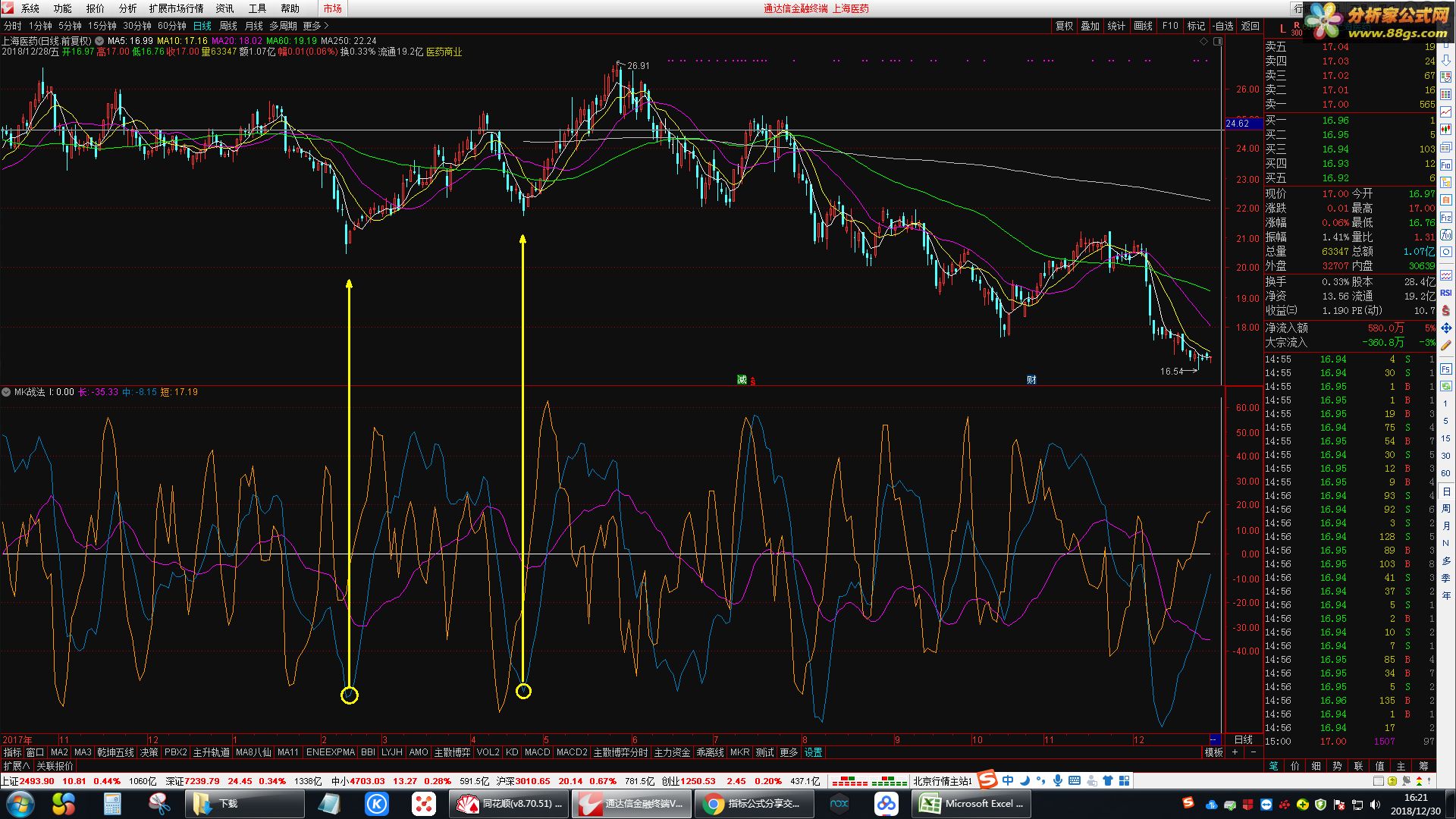
Task: Open the candlestick chart icon in sidebar
Action: (1446, 130)
